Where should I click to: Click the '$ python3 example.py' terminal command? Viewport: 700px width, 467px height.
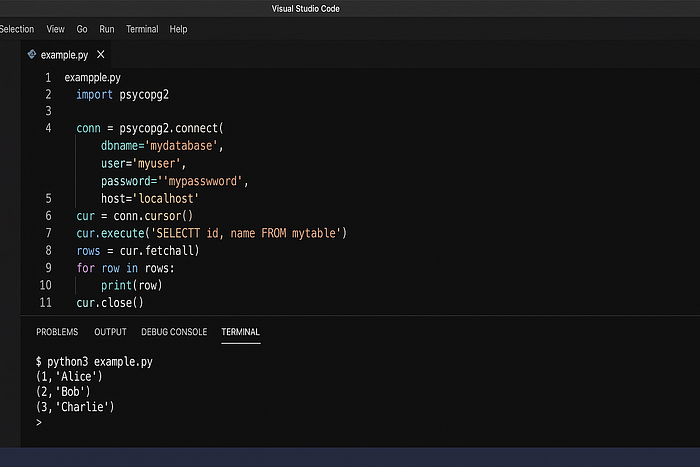point(94,361)
